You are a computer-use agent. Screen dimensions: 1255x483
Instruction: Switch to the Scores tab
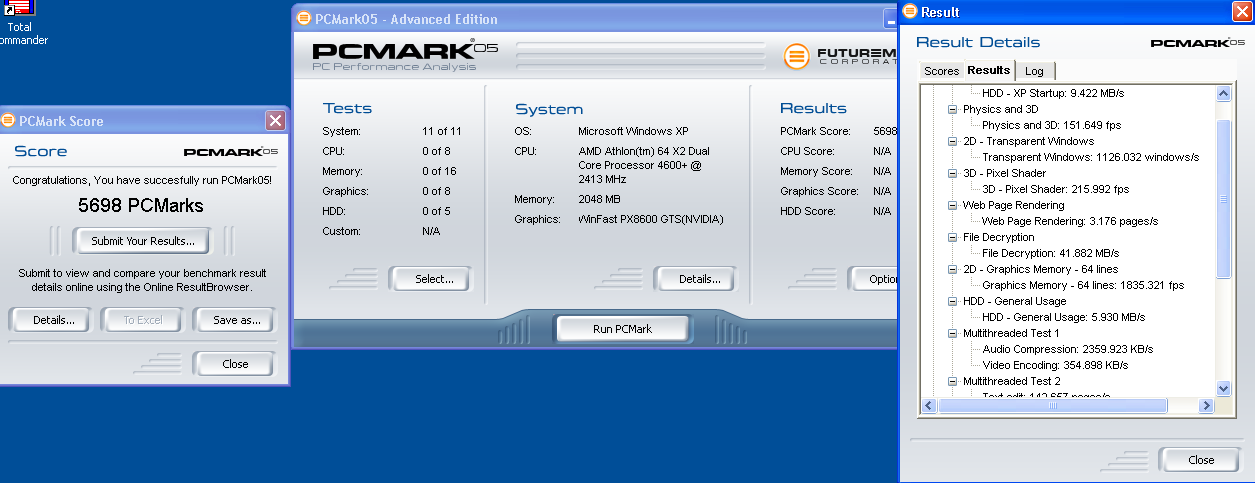tap(941, 71)
